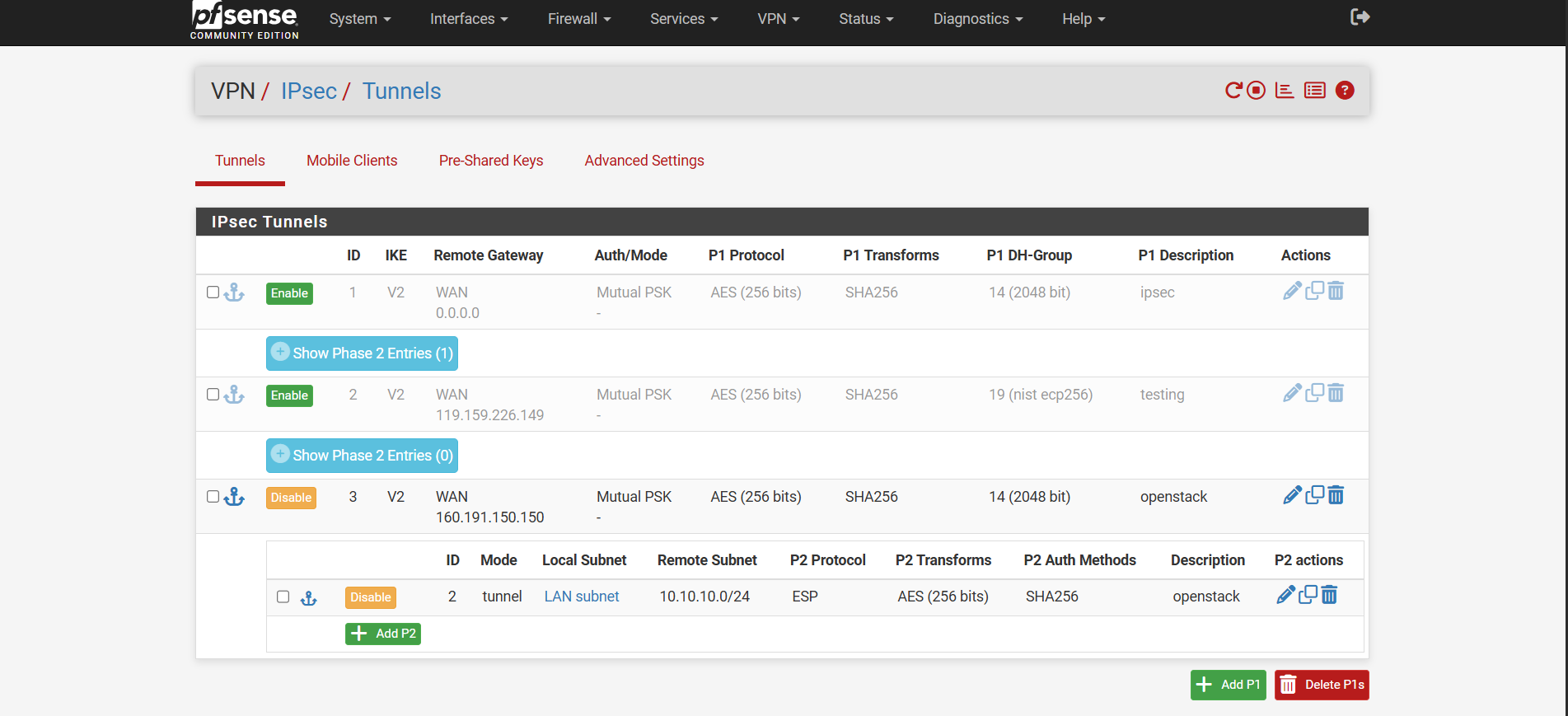Click DH-group 19 (nist ecp256)

tap(1041, 395)
